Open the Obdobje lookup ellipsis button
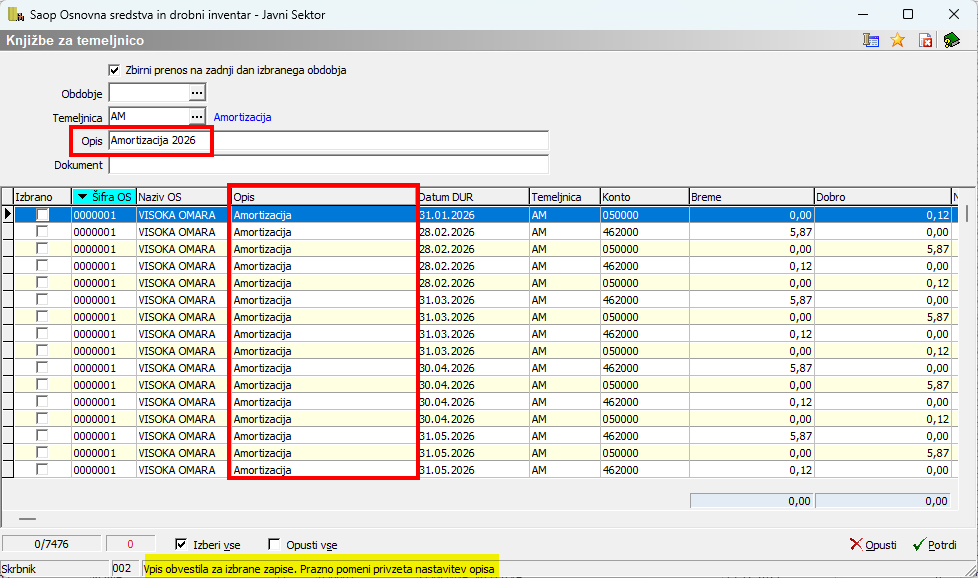This screenshot has height=578, width=978. 197,93
